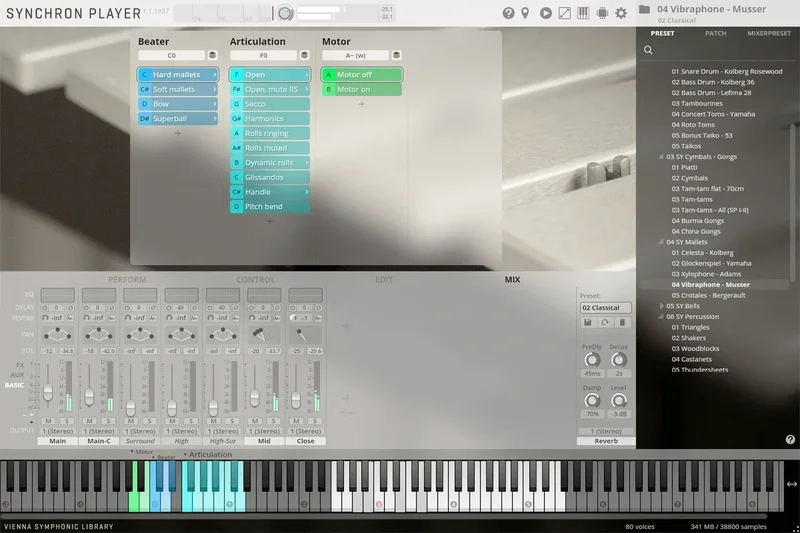Click the Close channel name label

tap(305, 441)
